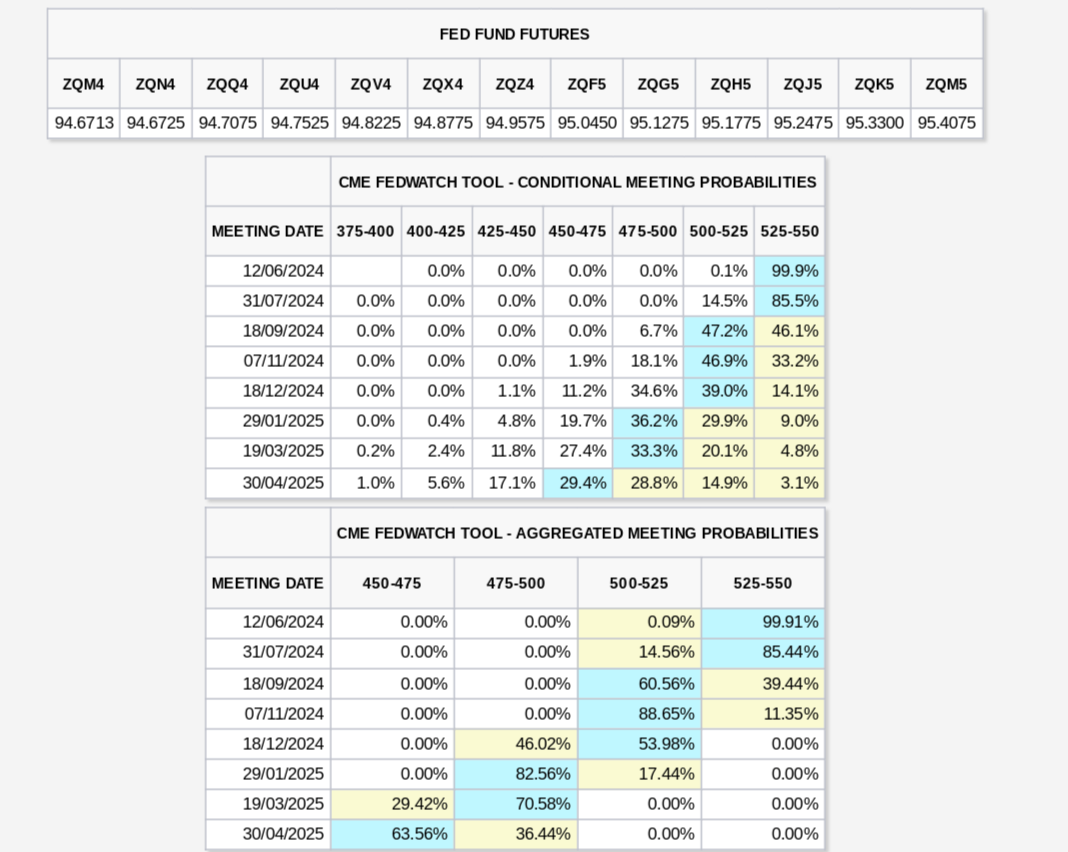1068x852 pixels.
Task: Select the 94.6713 price cell
Action: pos(84,123)
